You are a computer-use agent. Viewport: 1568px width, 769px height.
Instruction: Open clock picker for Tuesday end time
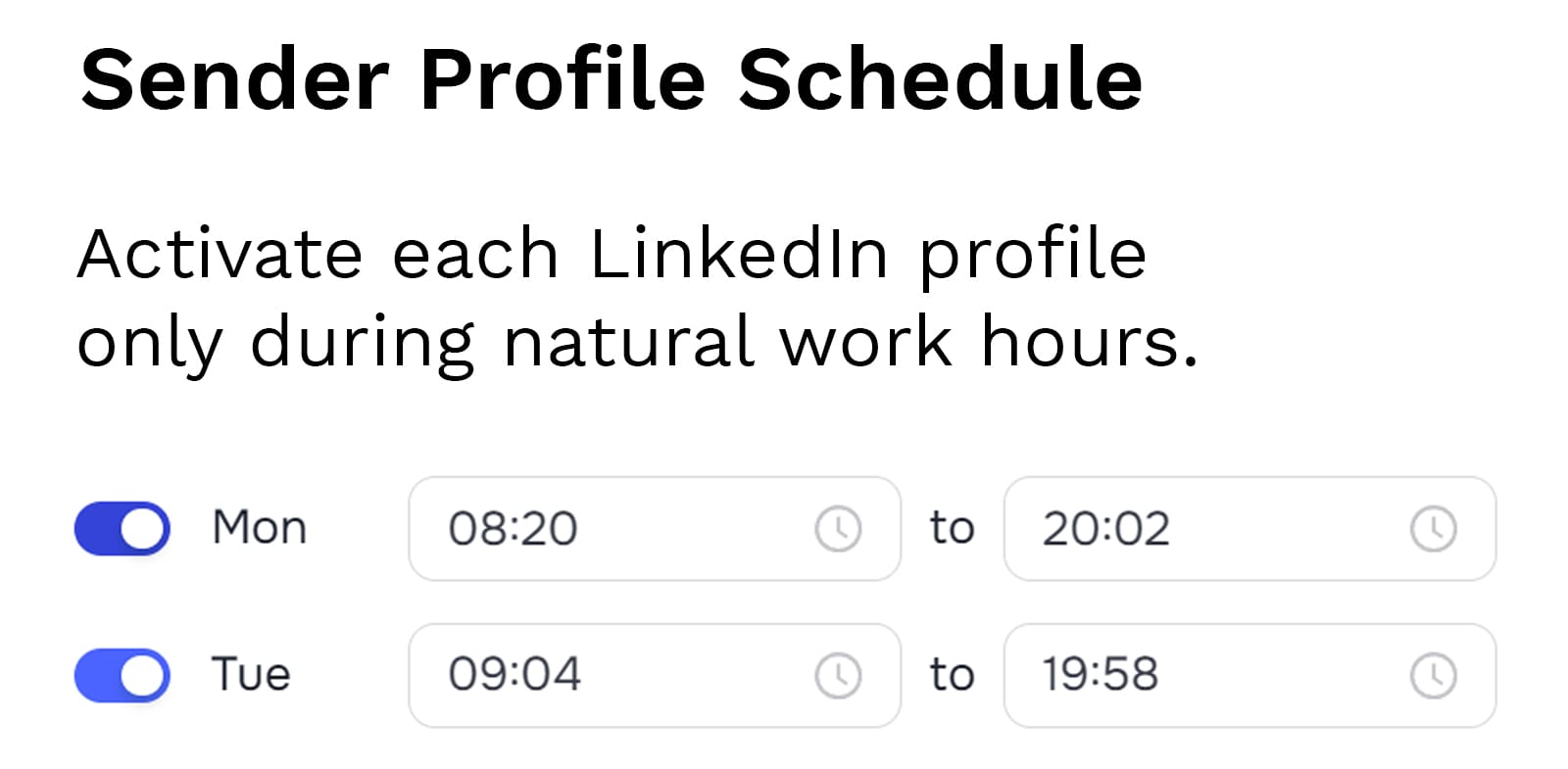coord(1433,676)
